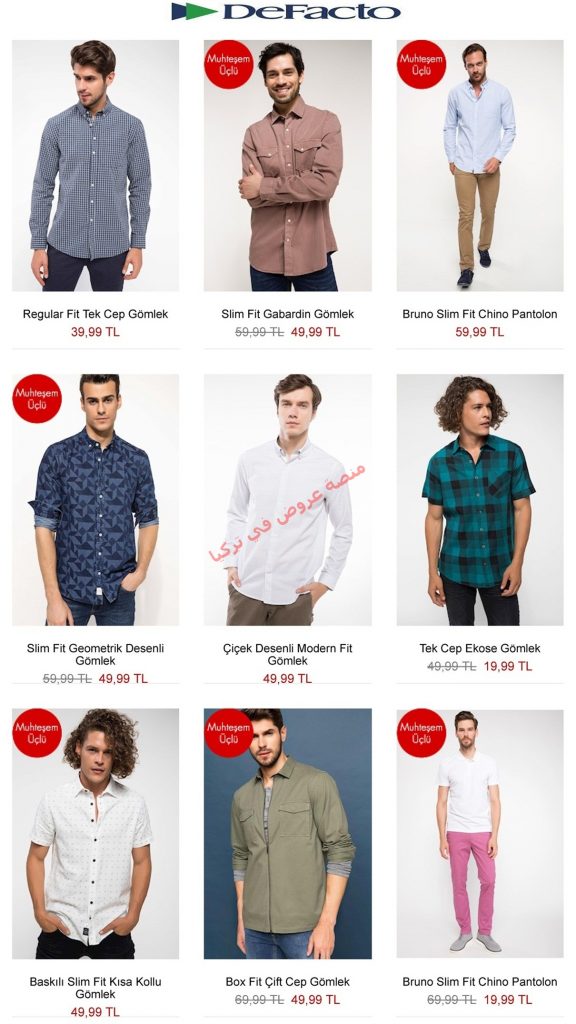Open Baskılı Slim Fit Kısa Kollu Gömlek link
The width and height of the screenshot is (576, 1024).
95,987
